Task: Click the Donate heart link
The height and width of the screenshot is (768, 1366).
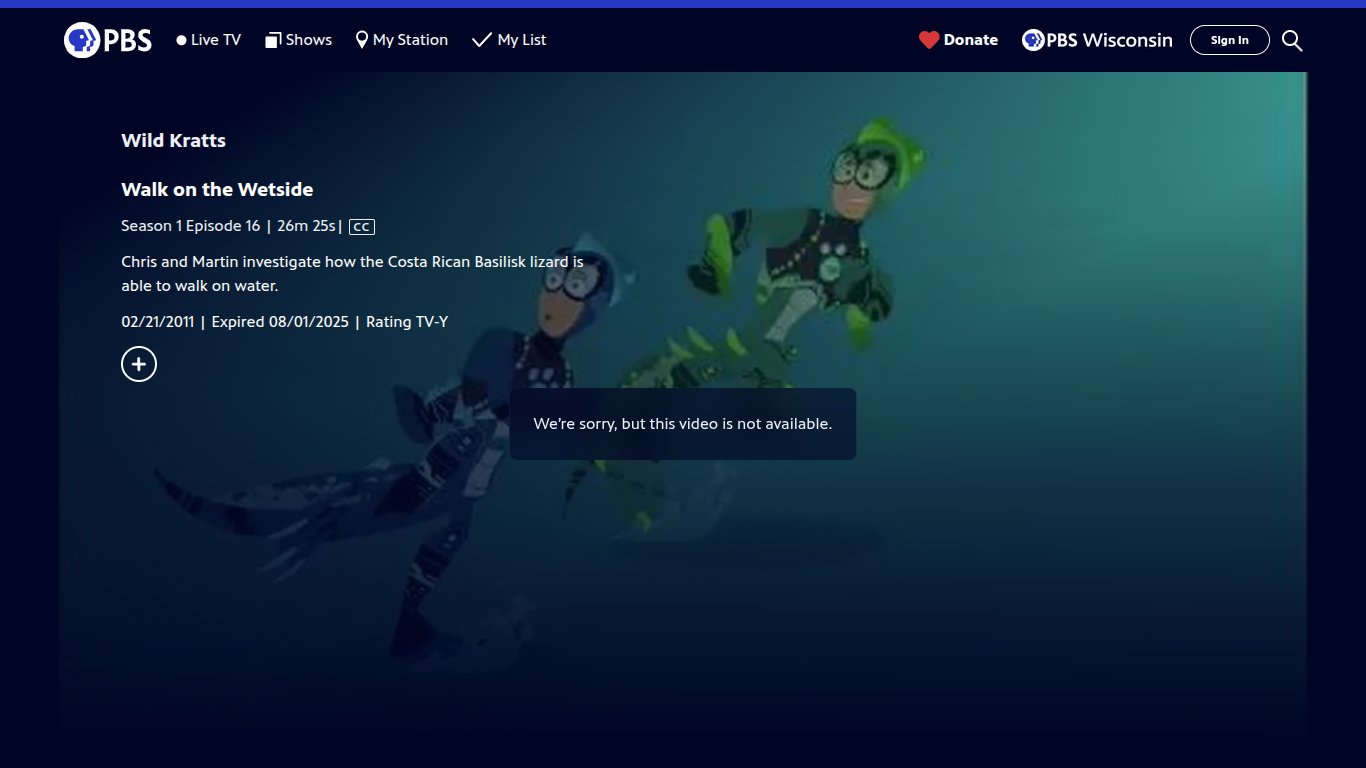Action: 958,40
